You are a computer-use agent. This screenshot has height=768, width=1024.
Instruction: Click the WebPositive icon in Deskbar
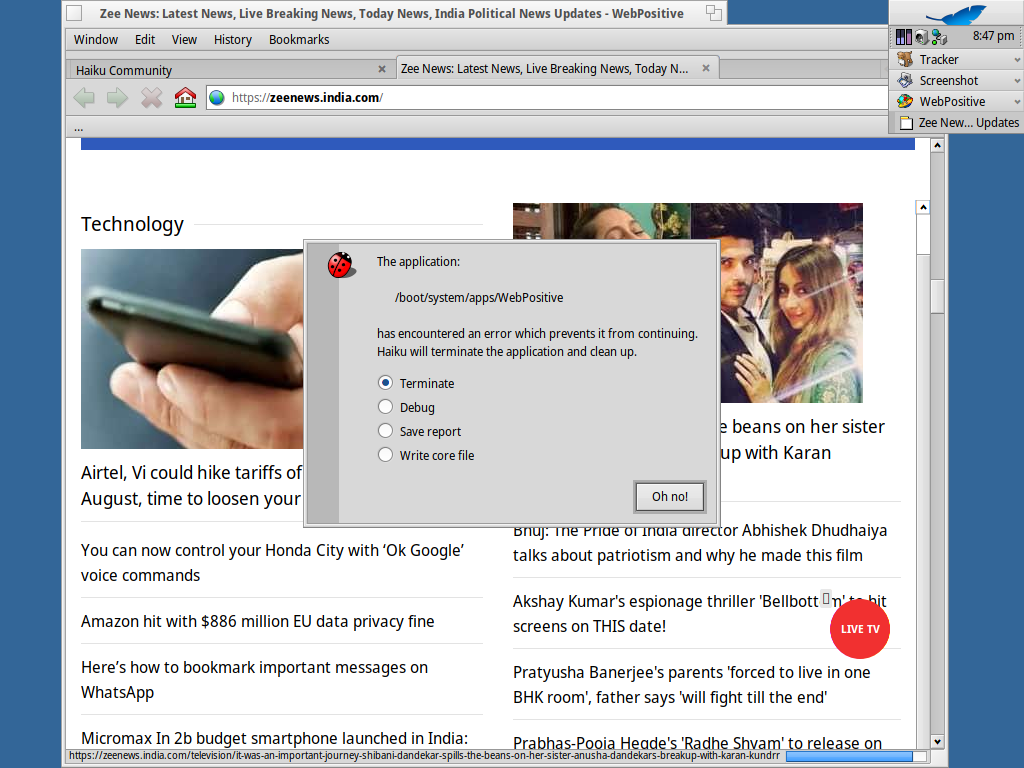click(x=905, y=101)
